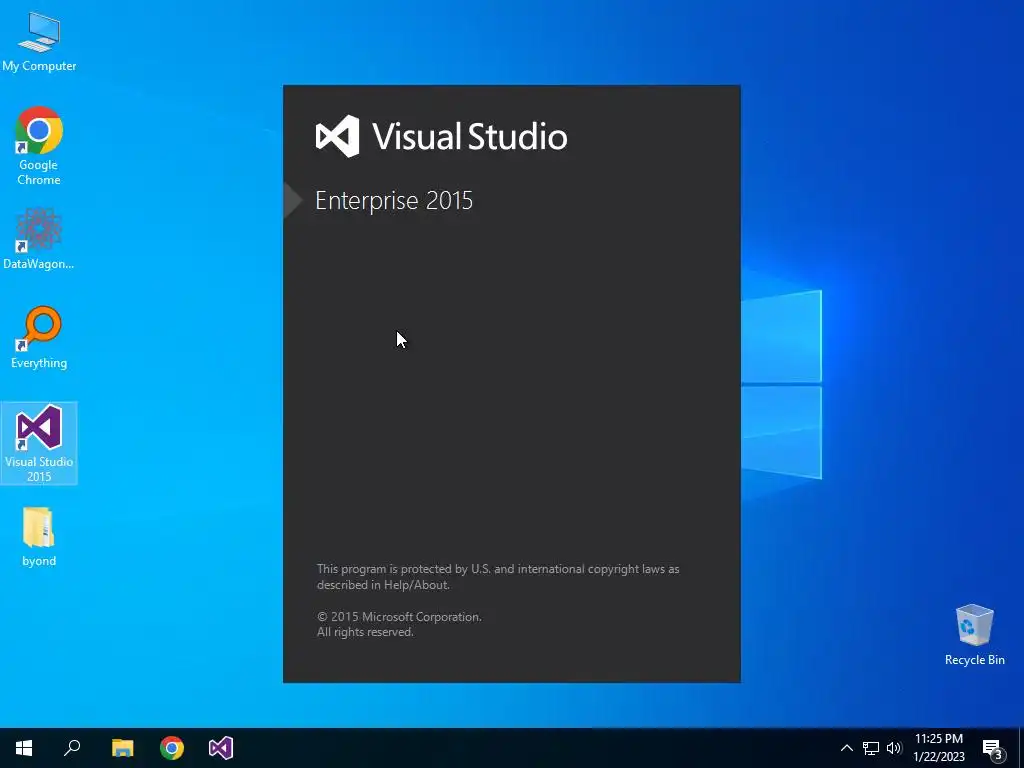Screen dimensions: 1024x768
Task: Switch to Visual Studio in the taskbar
Action: coord(221,748)
